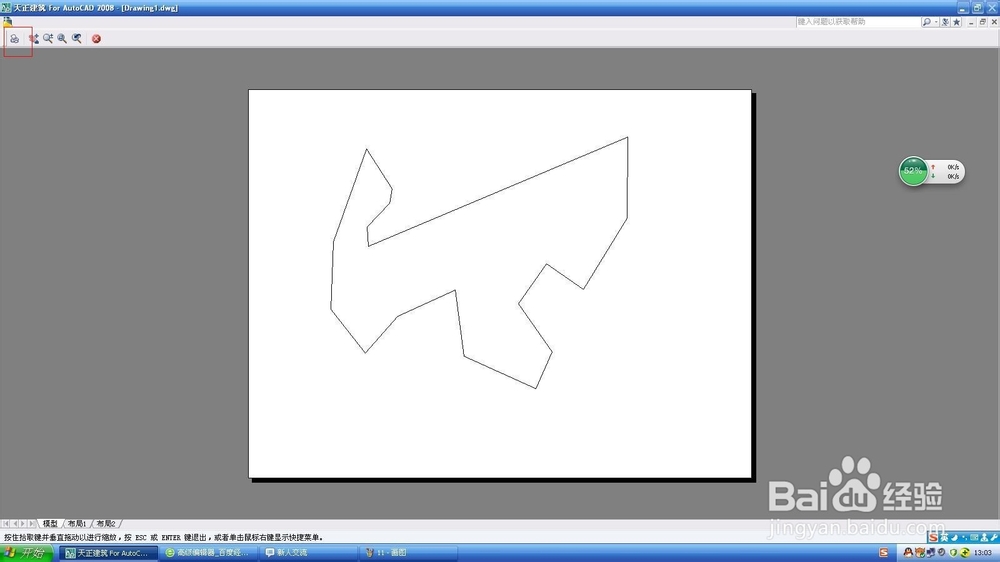Select the 新人交流 chat taskbar button
Screen dimensions: 1000x562
click(x=308, y=553)
